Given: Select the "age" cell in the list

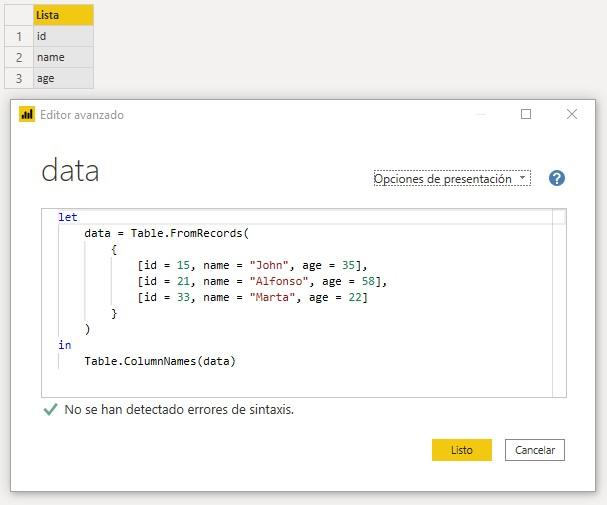Looking at the screenshot, I should 63,78.
